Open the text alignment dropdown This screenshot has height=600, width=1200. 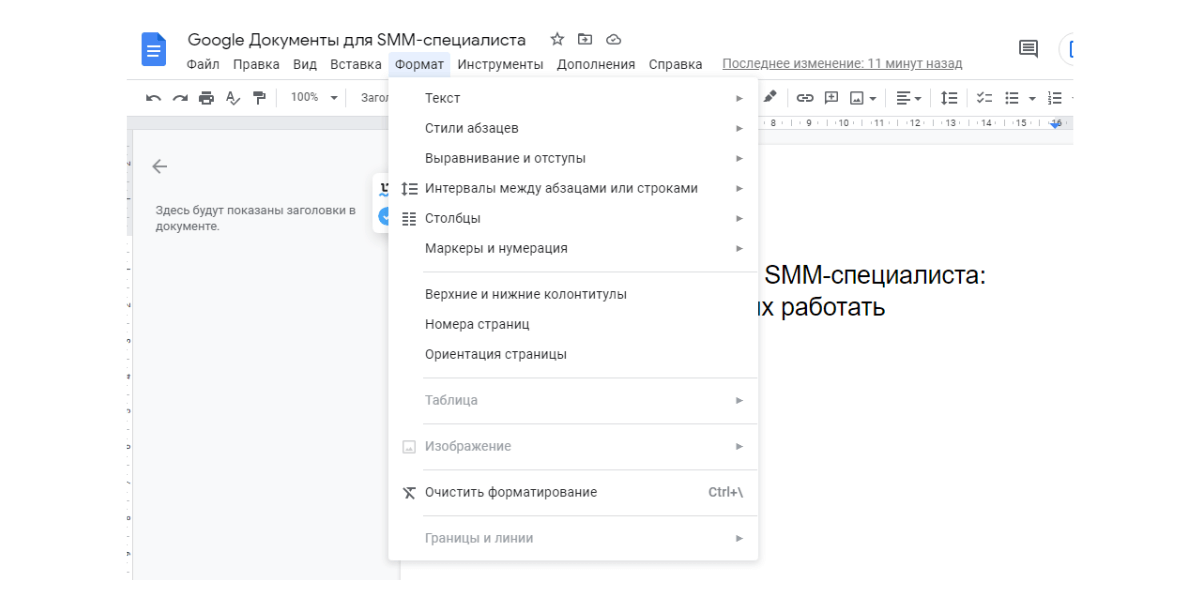pos(908,98)
